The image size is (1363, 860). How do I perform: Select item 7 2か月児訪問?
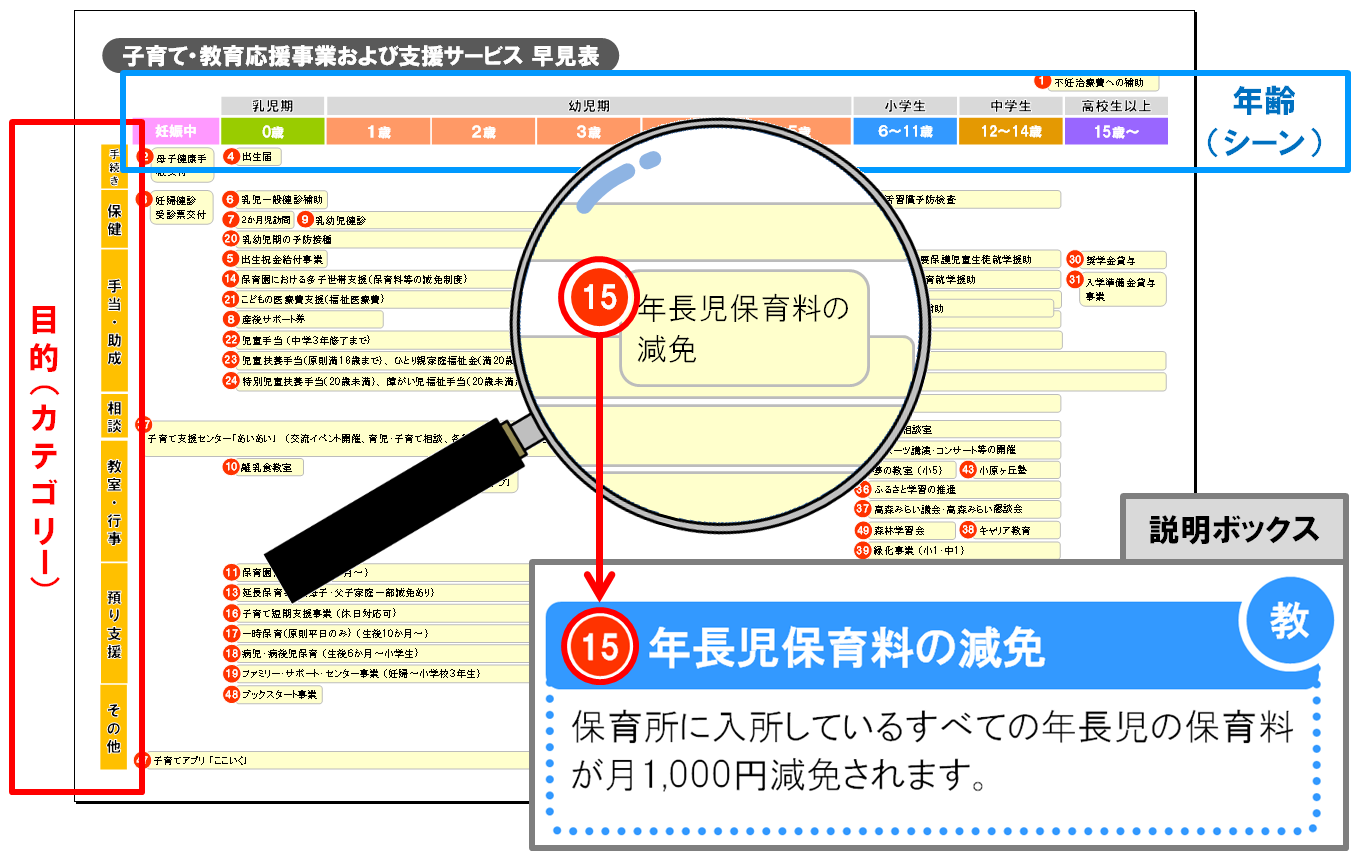pyautogui.click(x=258, y=219)
